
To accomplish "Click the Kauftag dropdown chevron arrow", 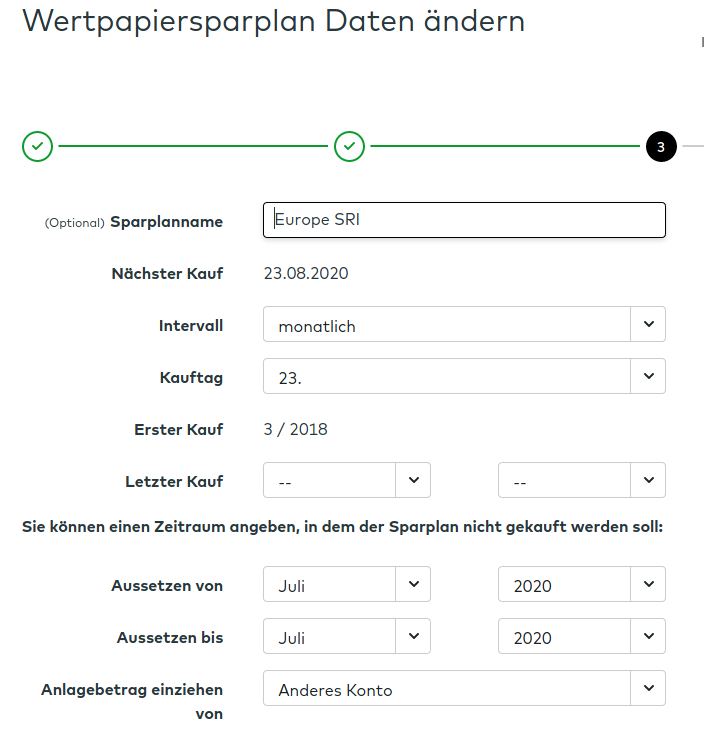I will click(x=648, y=377).
